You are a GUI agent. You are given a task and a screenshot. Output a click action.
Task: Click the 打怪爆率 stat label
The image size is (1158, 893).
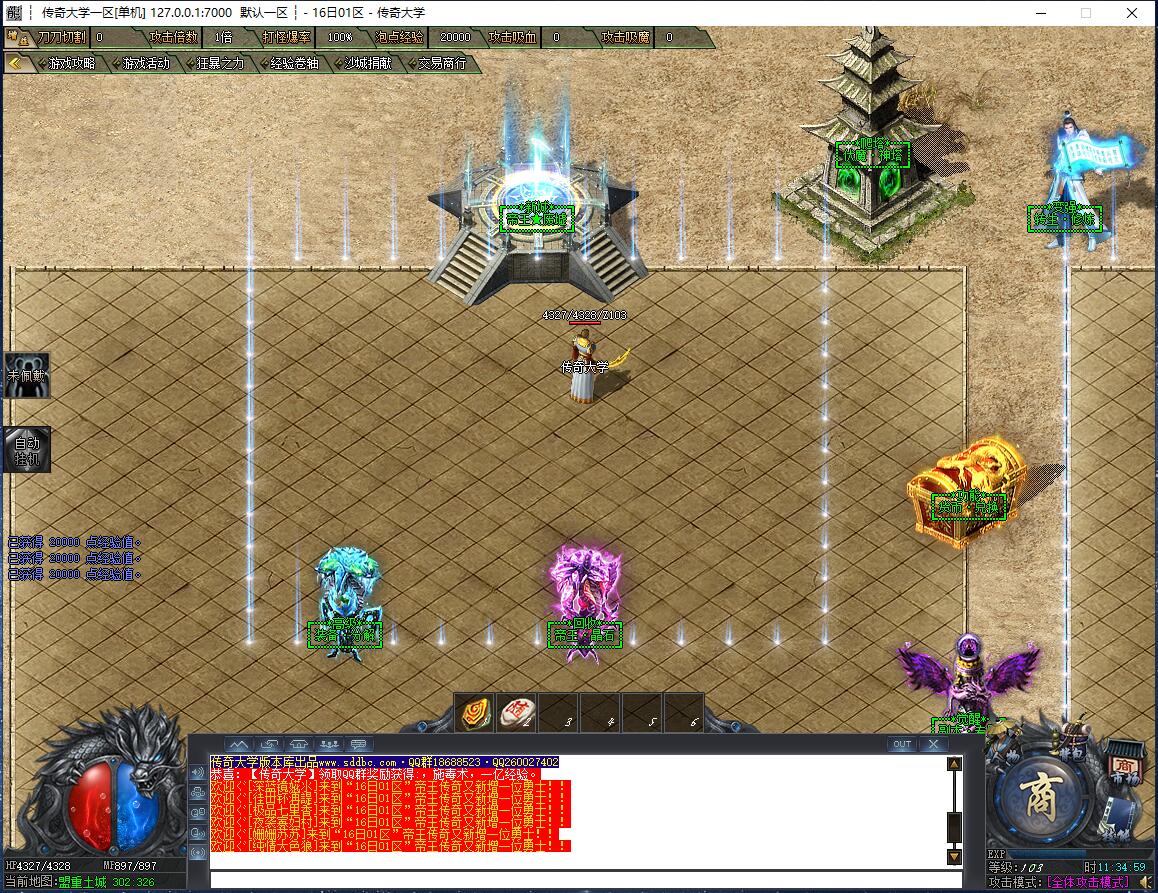(x=287, y=37)
